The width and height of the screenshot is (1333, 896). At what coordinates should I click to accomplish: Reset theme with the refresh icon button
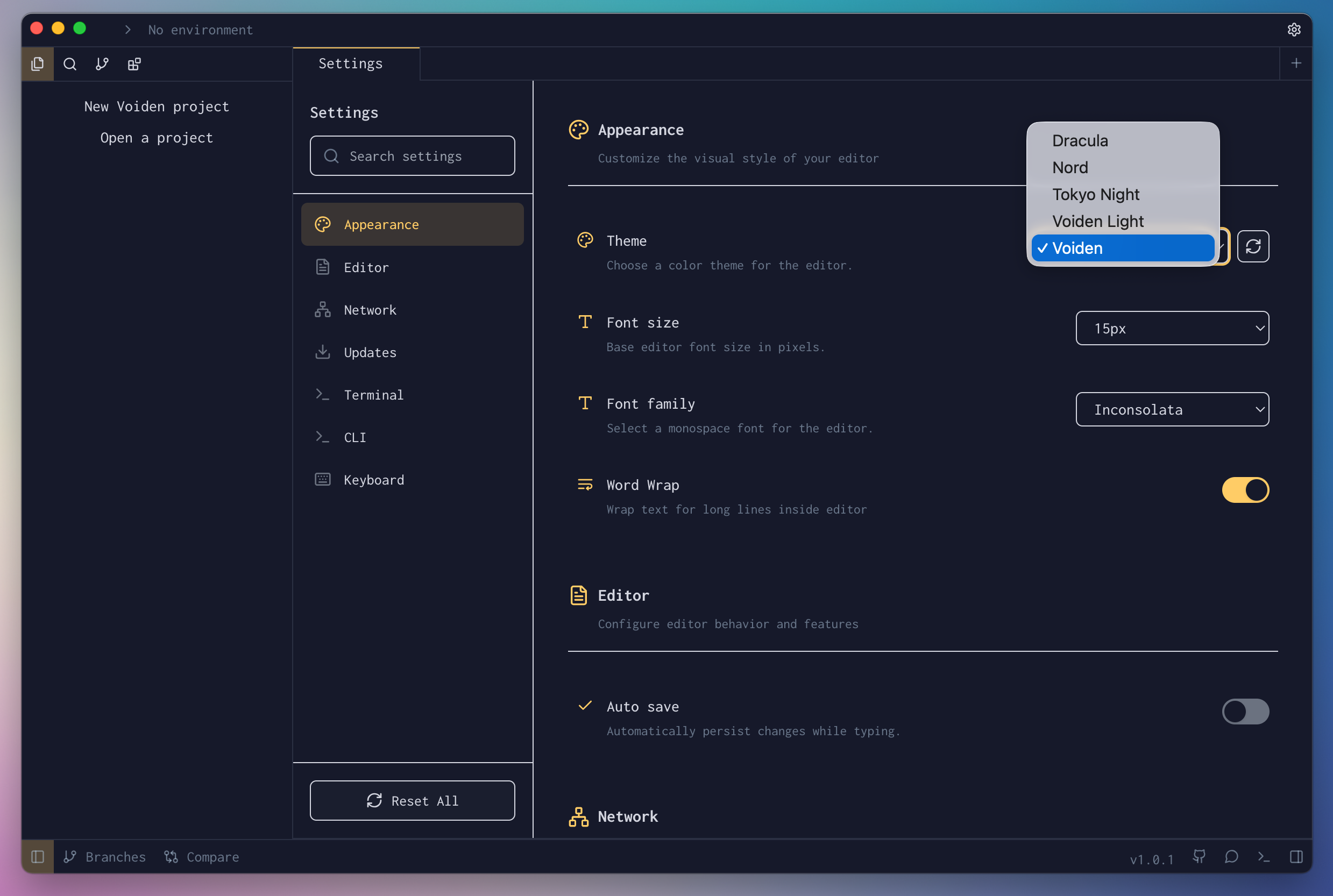pyautogui.click(x=1252, y=246)
